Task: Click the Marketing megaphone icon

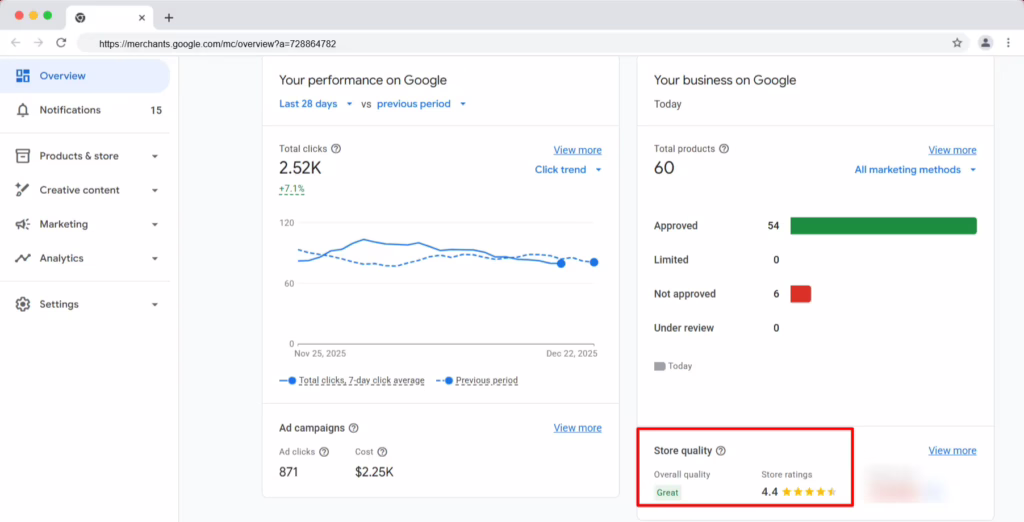Action: (x=23, y=224)
